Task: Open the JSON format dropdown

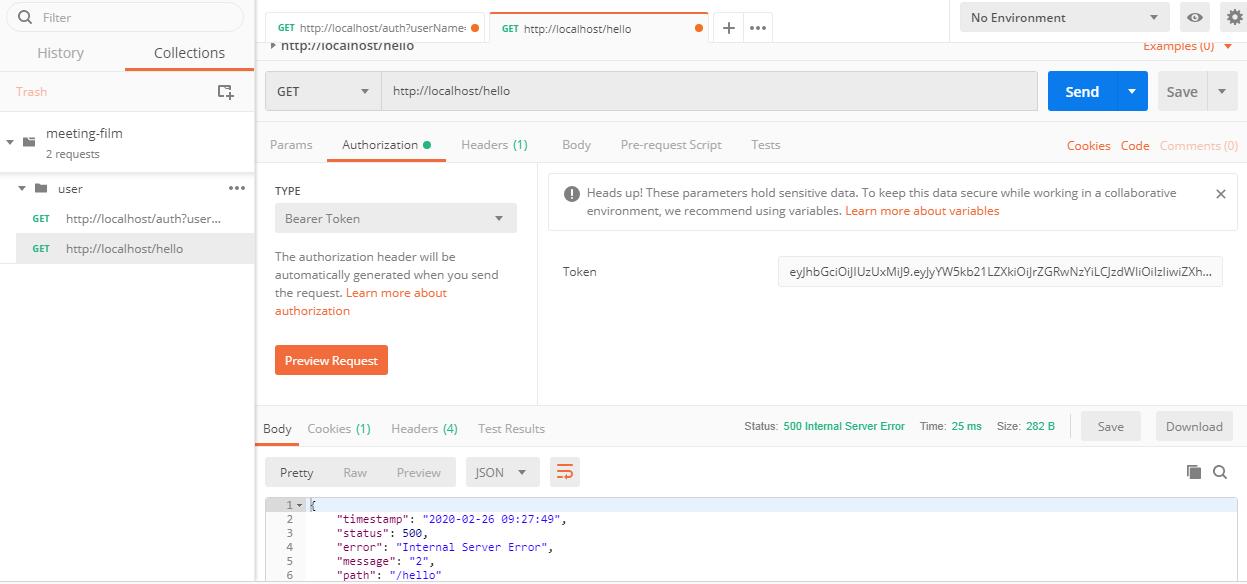Action: click(503, 472)
